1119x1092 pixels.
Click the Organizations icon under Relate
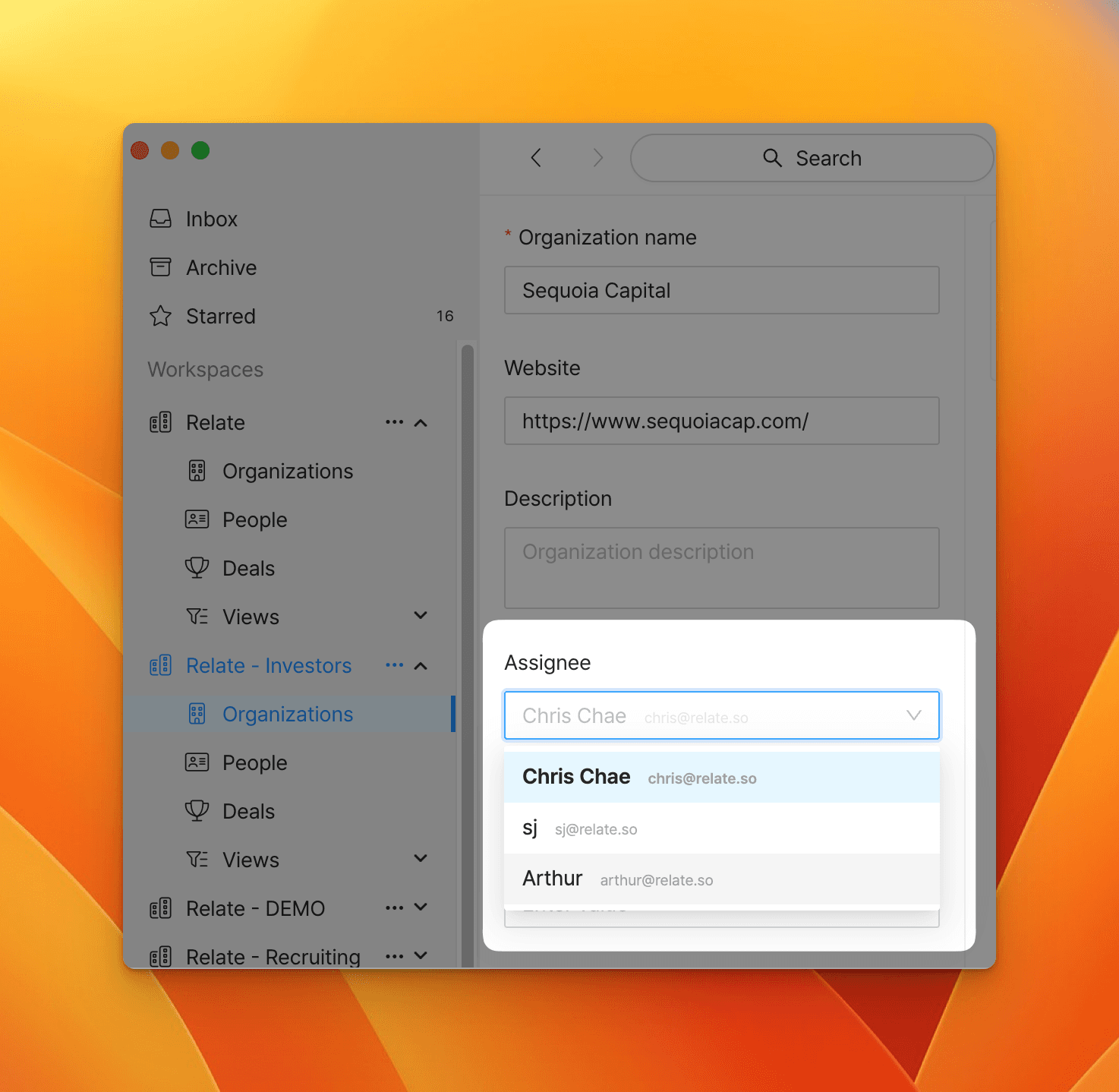(x=197, y=472)
